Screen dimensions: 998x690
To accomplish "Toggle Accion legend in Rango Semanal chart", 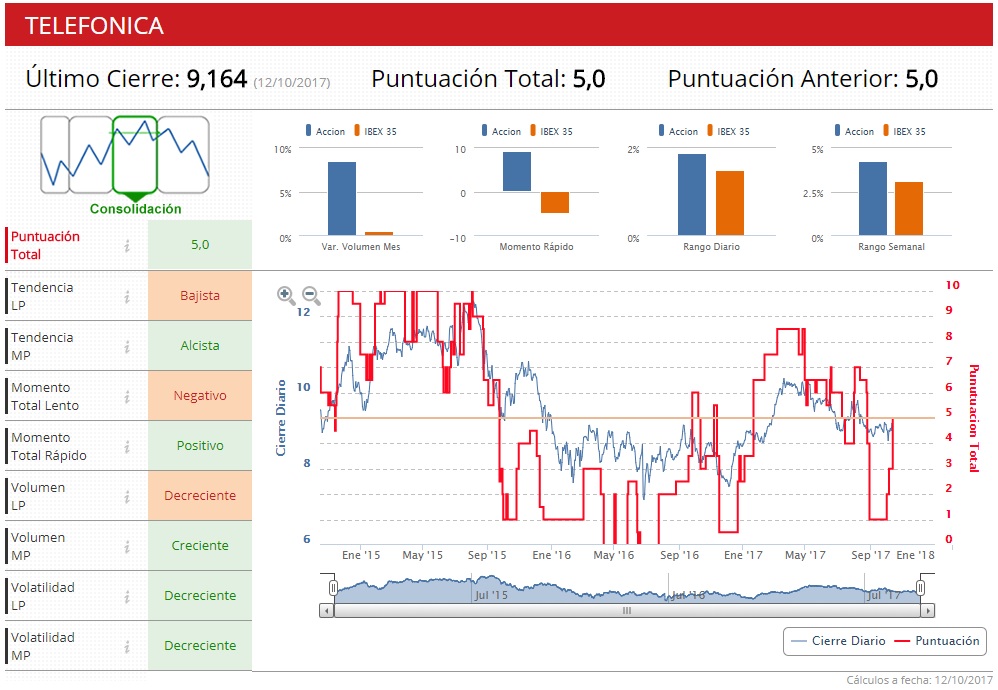I will (855, 131).
